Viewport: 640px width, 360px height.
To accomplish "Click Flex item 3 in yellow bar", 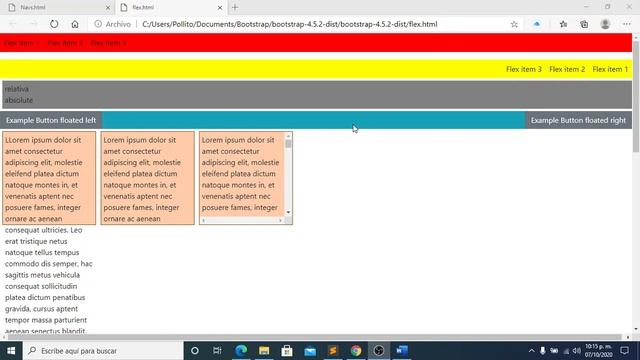I will 524,69.
